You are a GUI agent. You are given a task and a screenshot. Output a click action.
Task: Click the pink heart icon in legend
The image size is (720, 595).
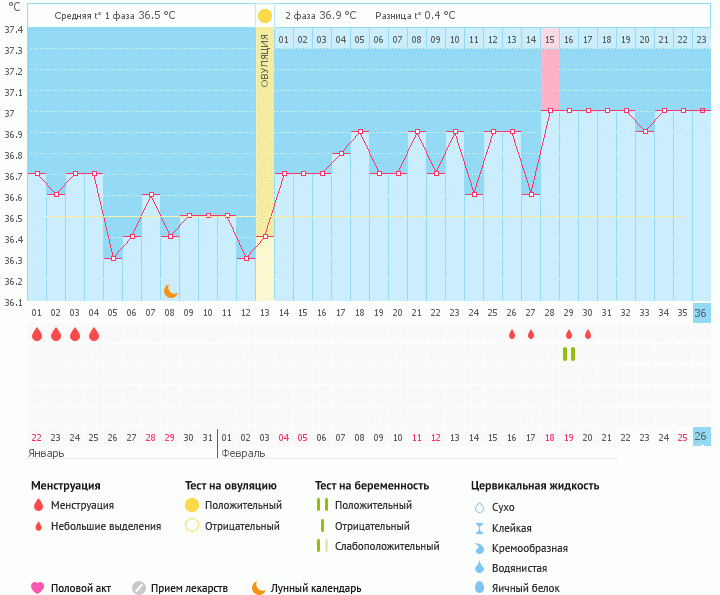(x=38, y=588)
